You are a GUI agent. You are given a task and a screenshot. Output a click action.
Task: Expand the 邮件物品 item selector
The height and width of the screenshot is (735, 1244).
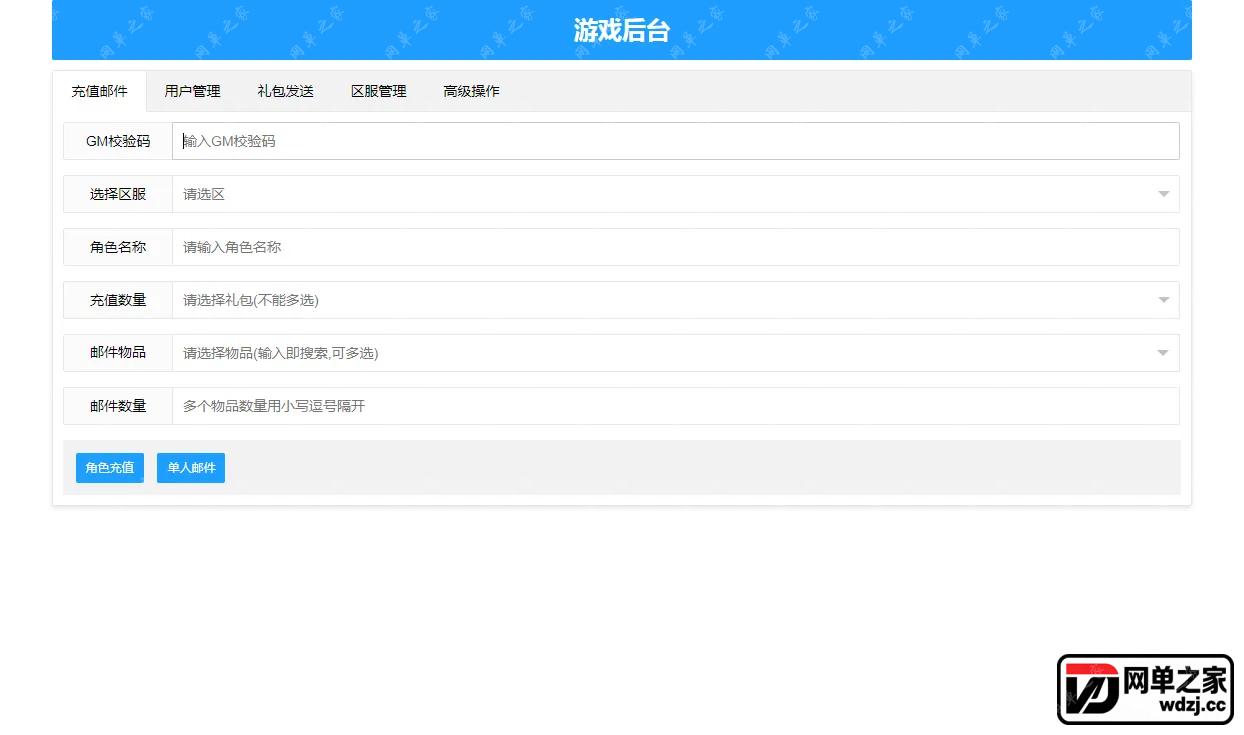[x=676, y=353]
